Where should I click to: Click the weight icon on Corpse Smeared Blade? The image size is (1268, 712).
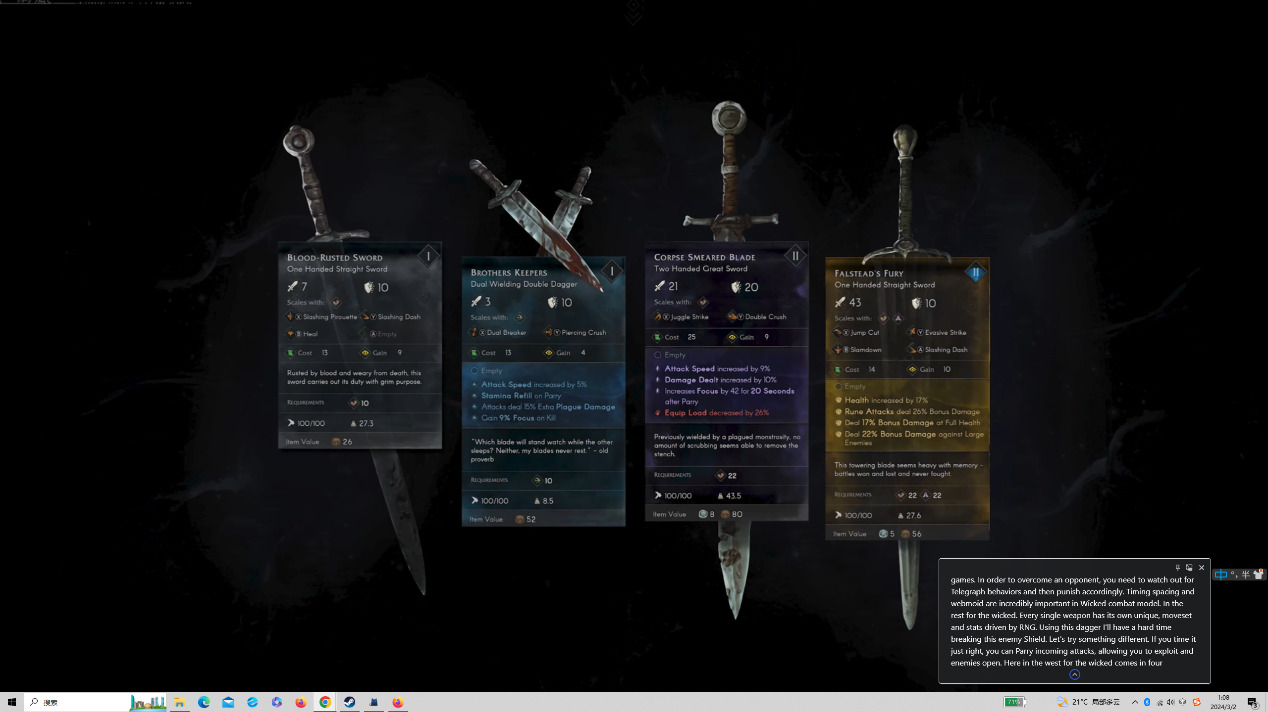pos(721,496)
